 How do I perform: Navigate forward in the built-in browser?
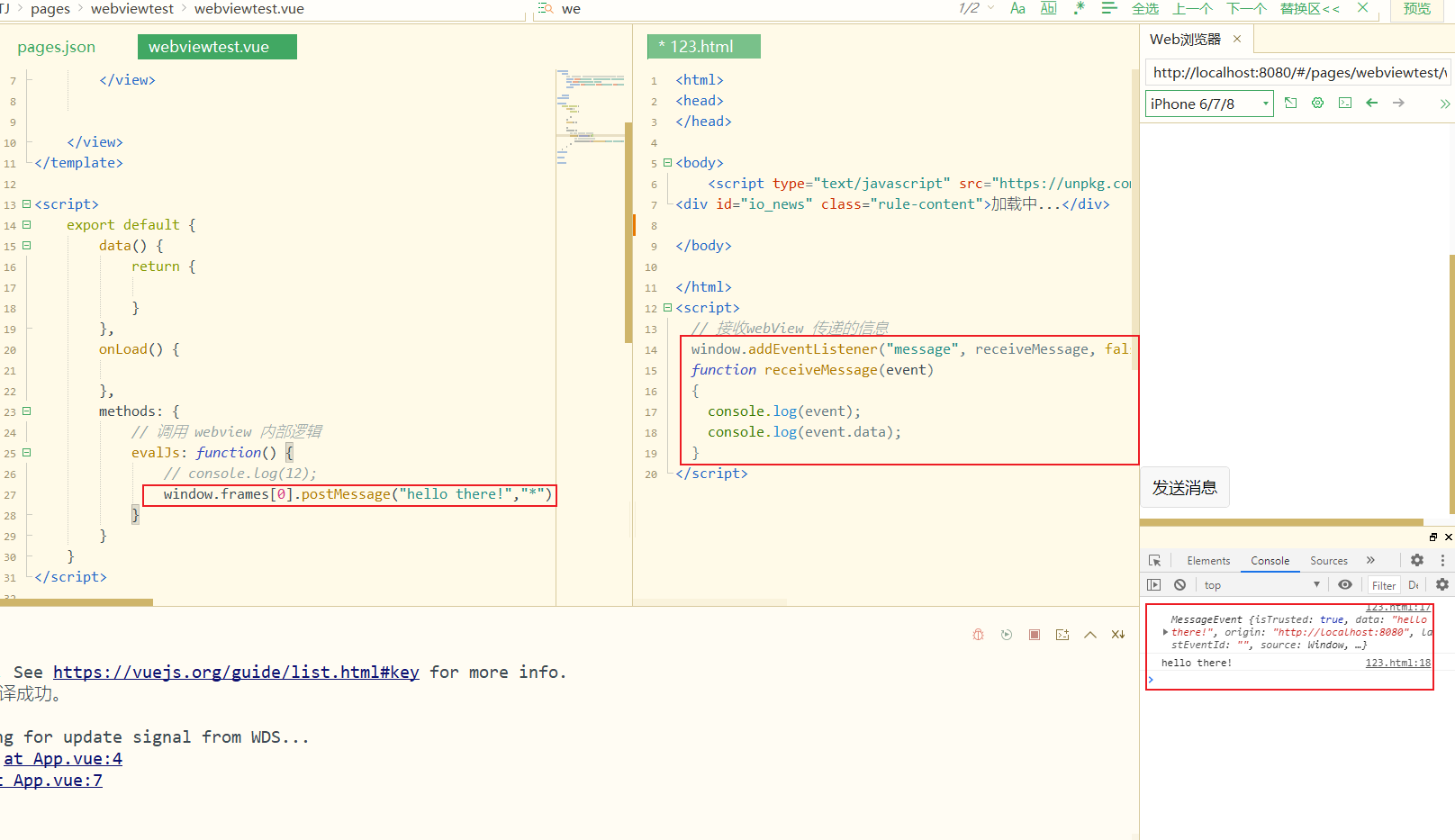pos(1398,103)
